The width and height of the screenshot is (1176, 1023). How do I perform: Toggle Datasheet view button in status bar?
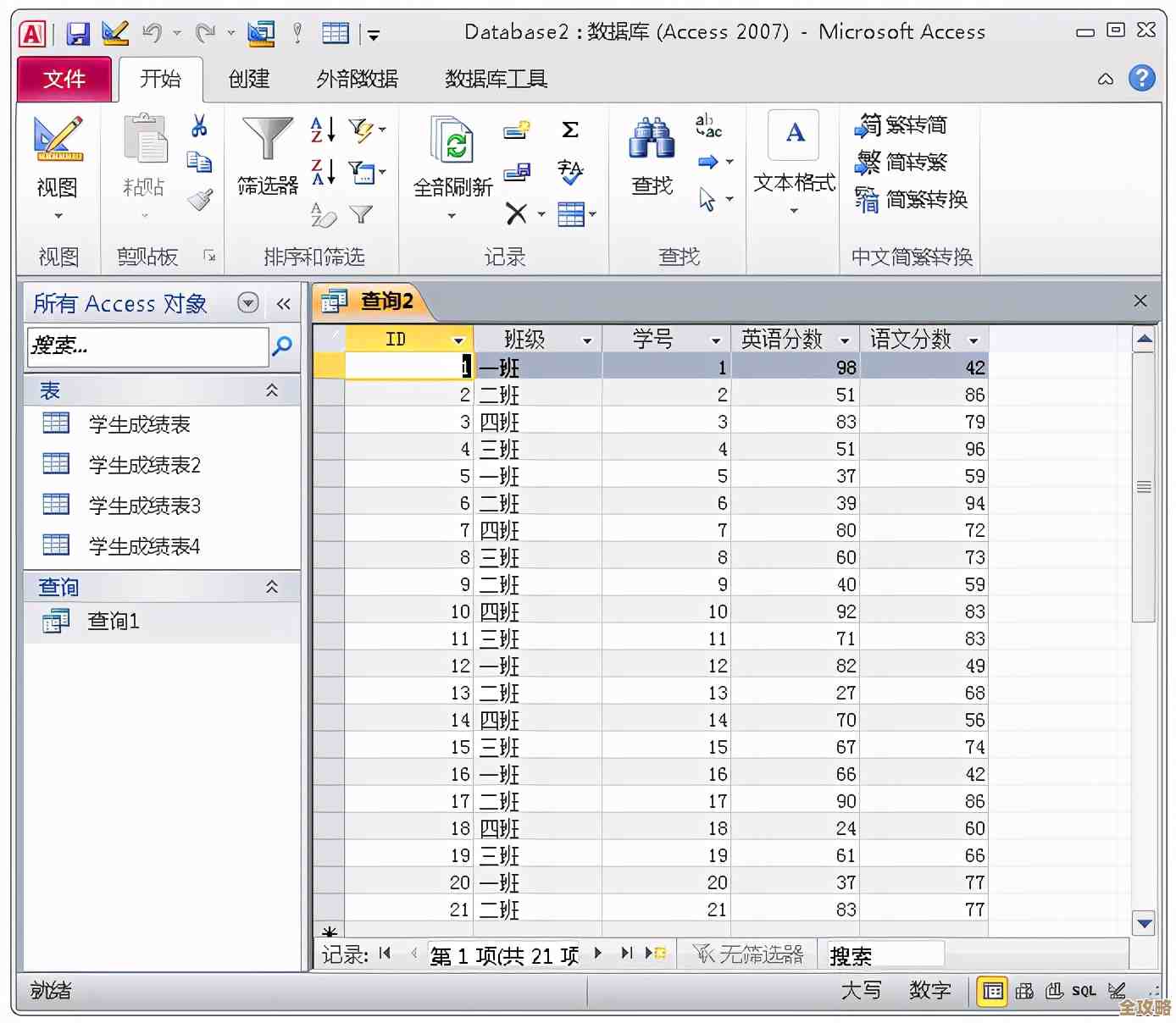(992, 991)
